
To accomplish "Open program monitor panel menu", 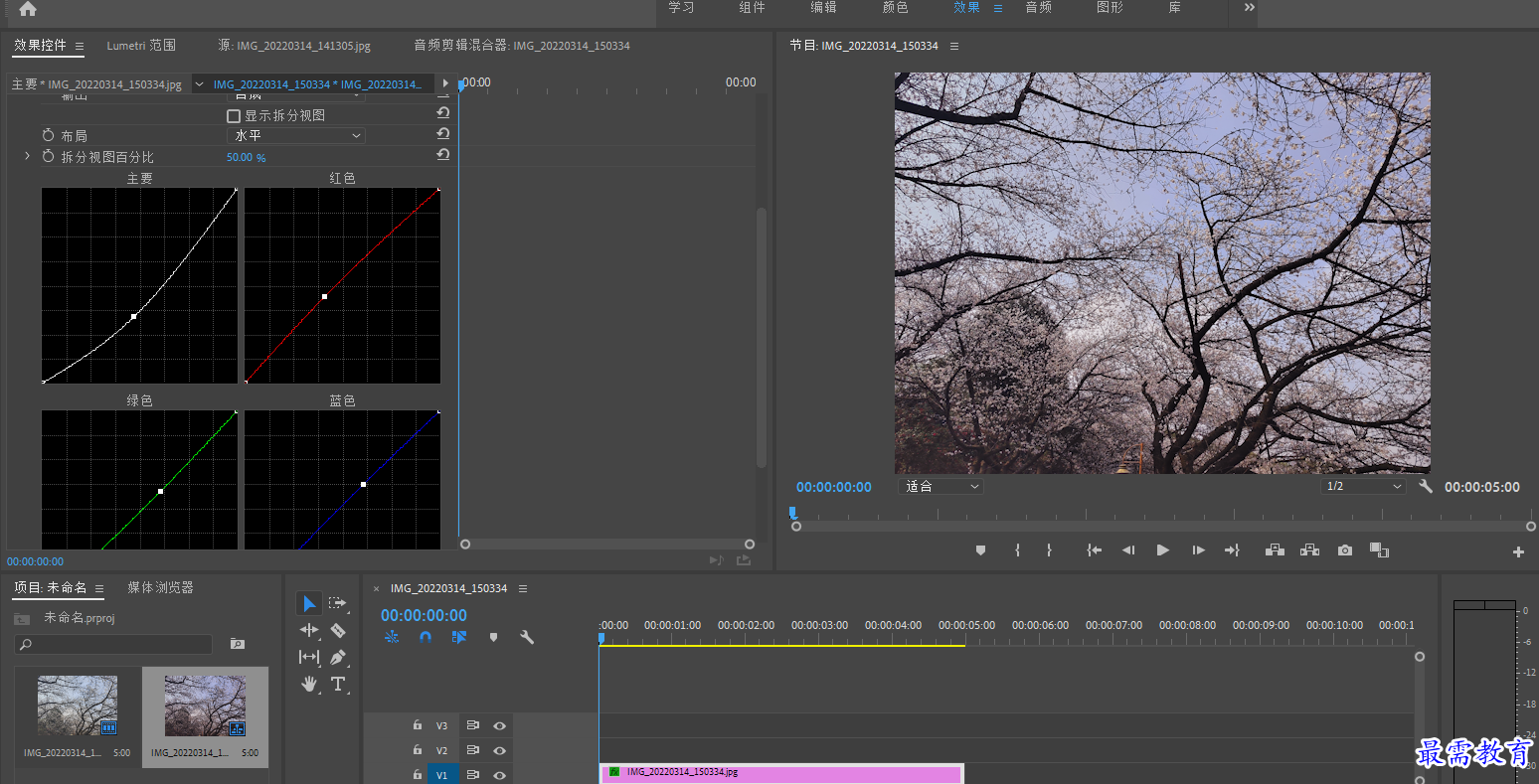I will click(x=954, y=46).
